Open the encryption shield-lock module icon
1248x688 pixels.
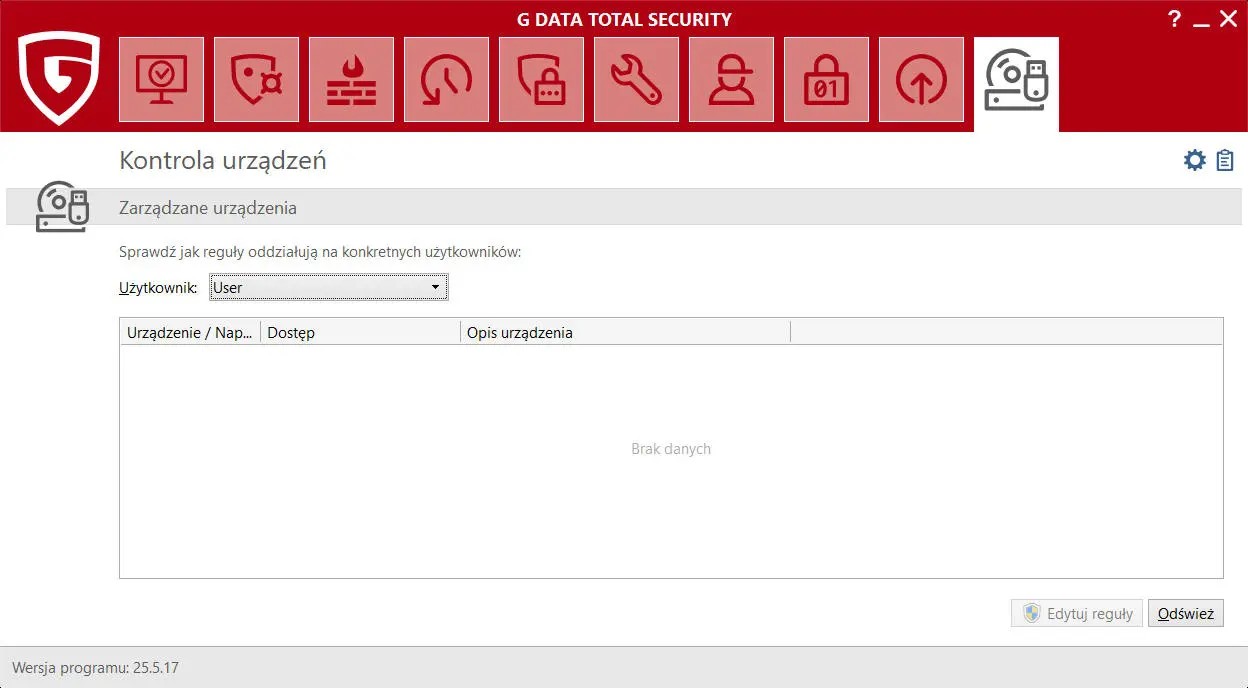(541, 79)
